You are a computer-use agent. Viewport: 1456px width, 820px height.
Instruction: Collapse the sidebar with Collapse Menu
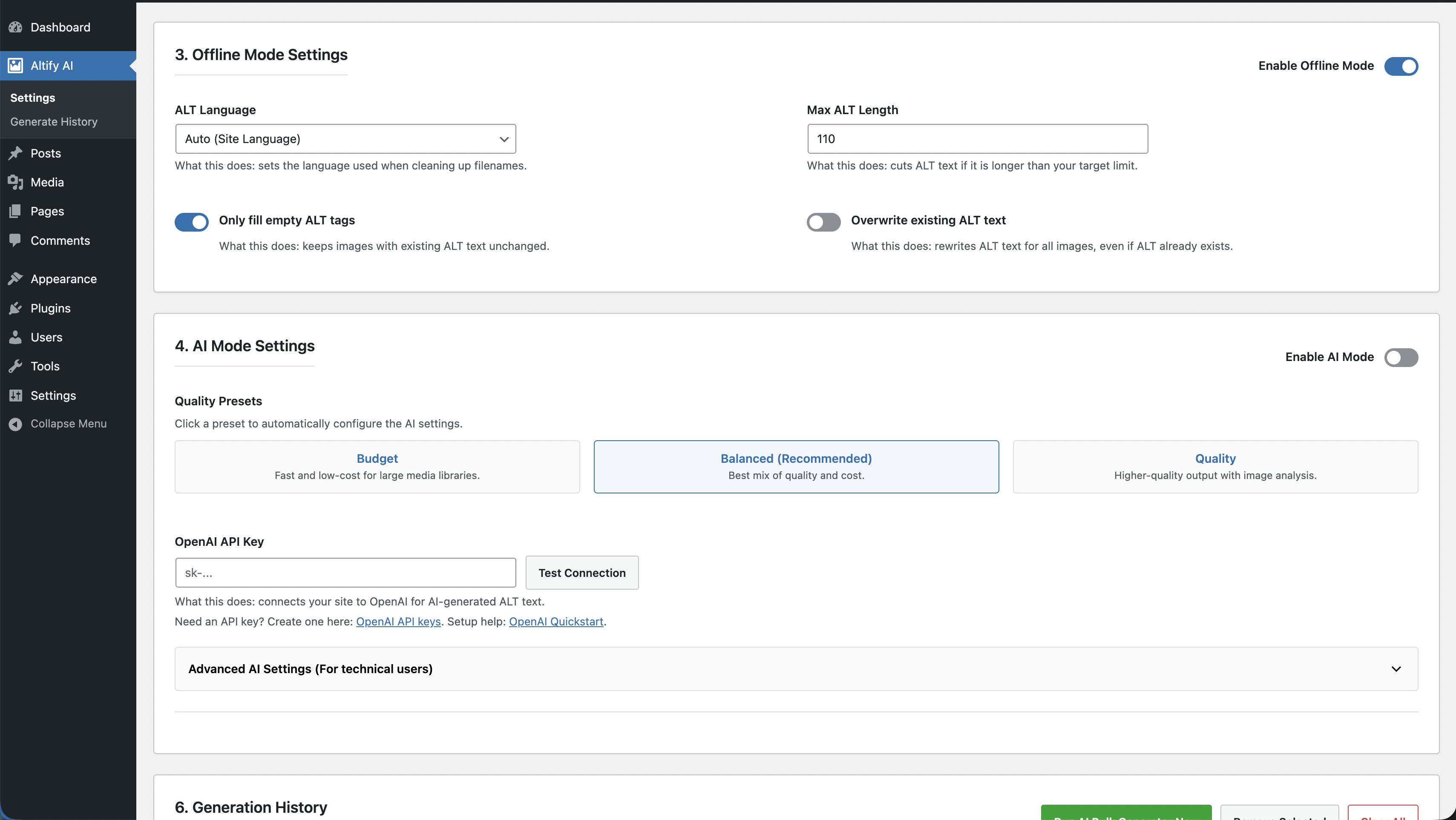[x=68, y=424]
